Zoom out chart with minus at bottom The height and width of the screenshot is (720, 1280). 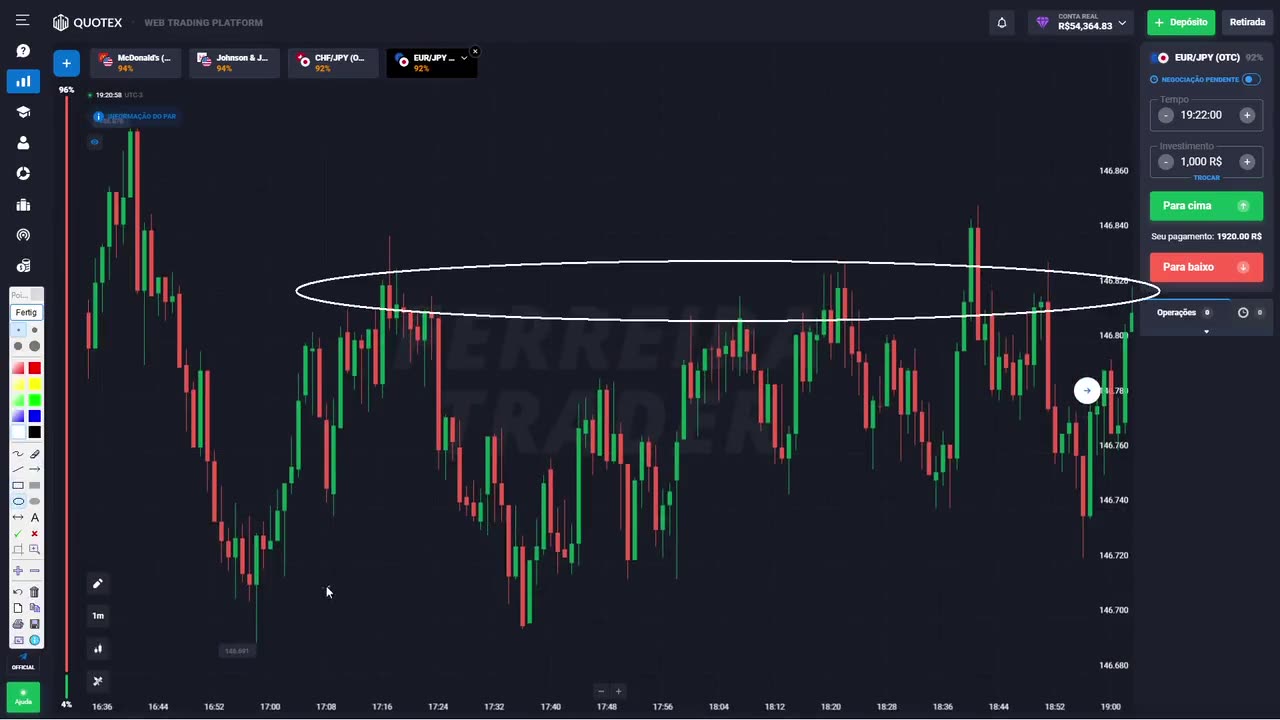click(601, 691)
